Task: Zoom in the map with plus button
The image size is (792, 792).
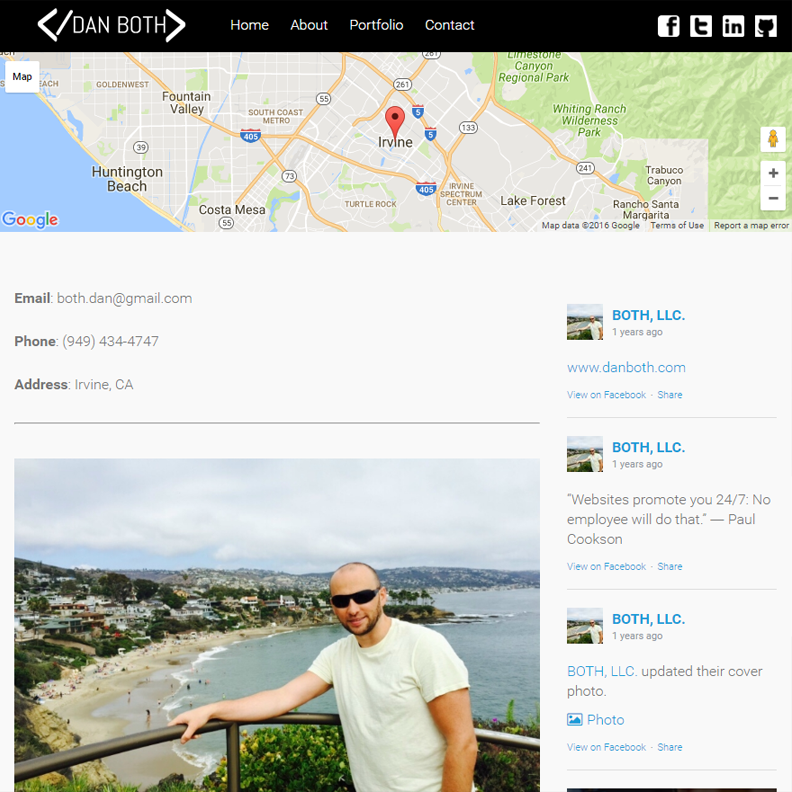Action: tap(773, 173)
